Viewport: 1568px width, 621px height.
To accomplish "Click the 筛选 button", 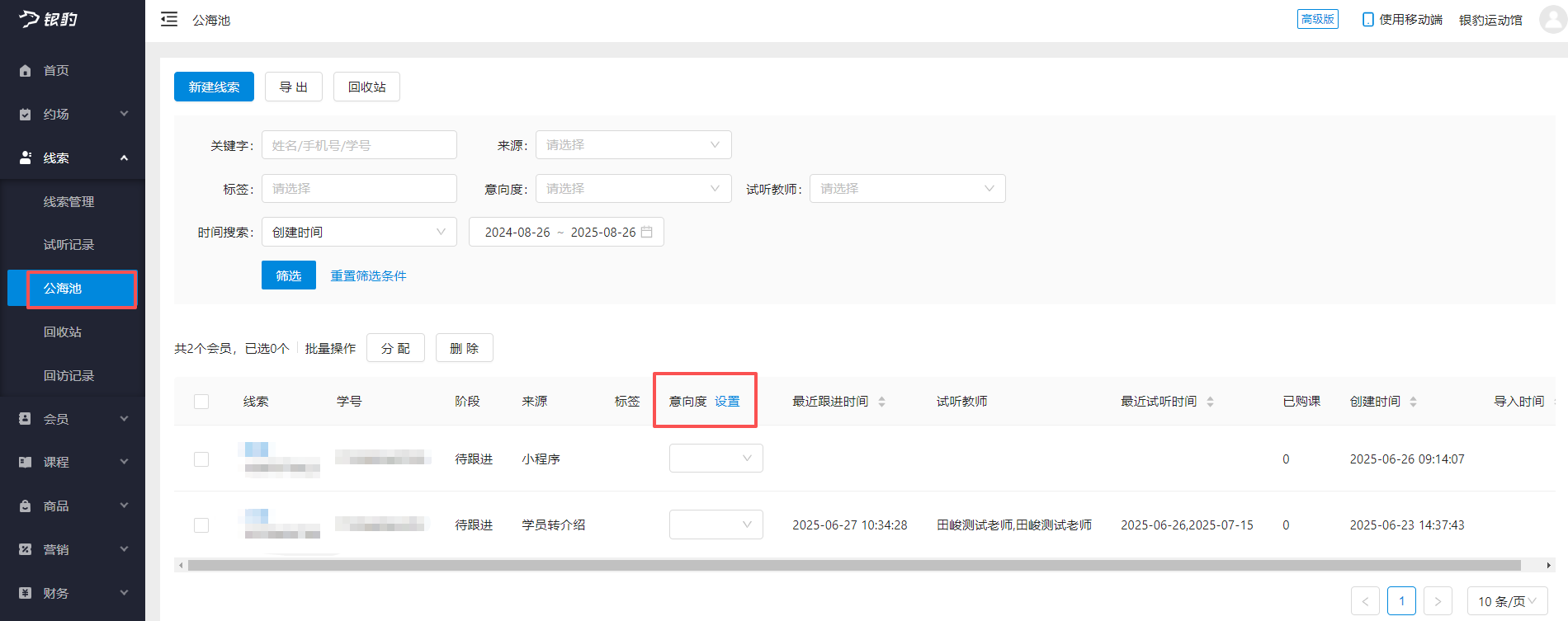I will (289, 275).
